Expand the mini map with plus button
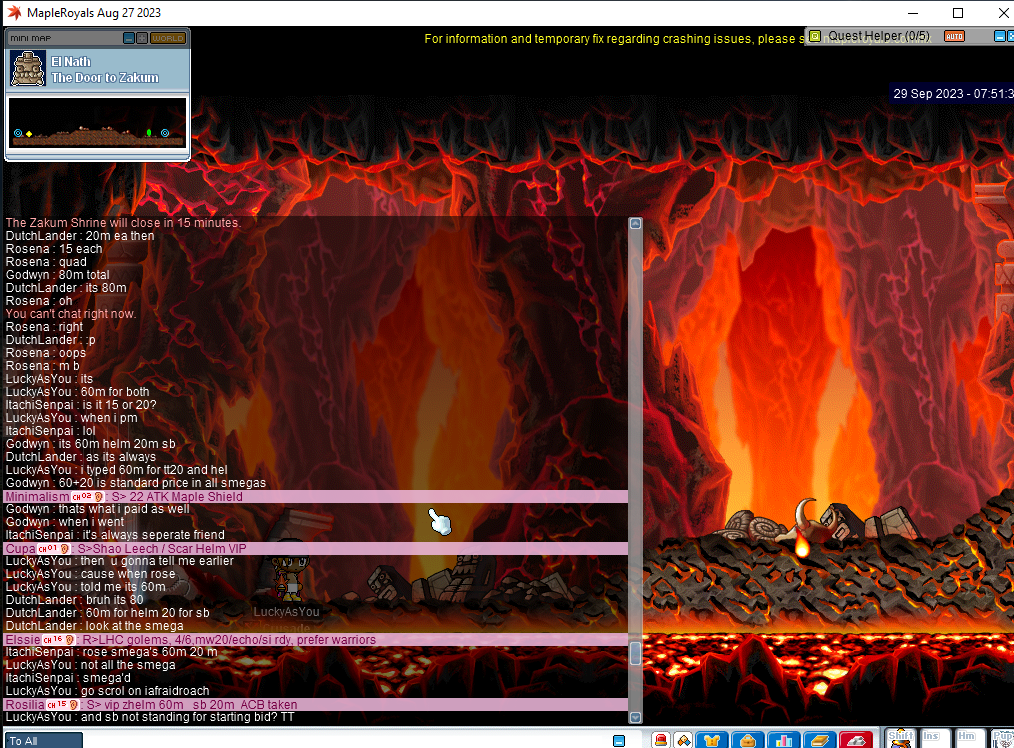This screenshot has width=1014, height=748. (x=141, y=38)
